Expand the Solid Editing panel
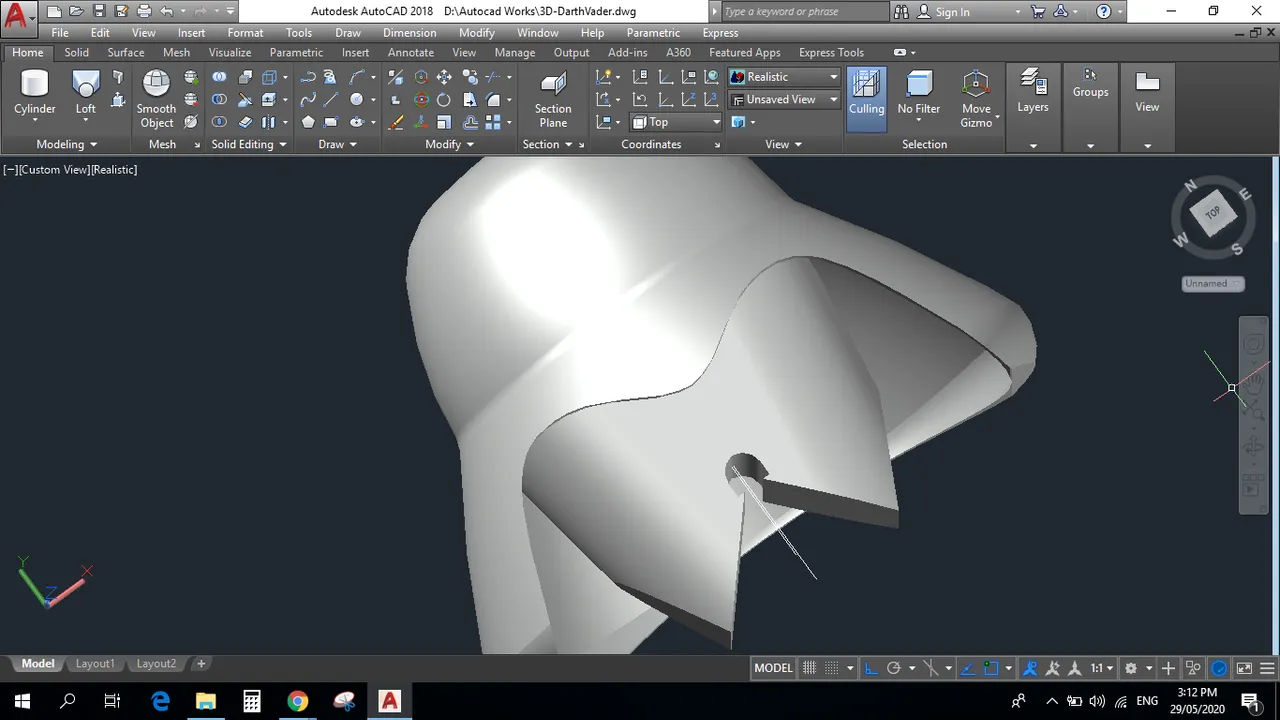This screenshot has width=1280, height=720. pos(249,144)
